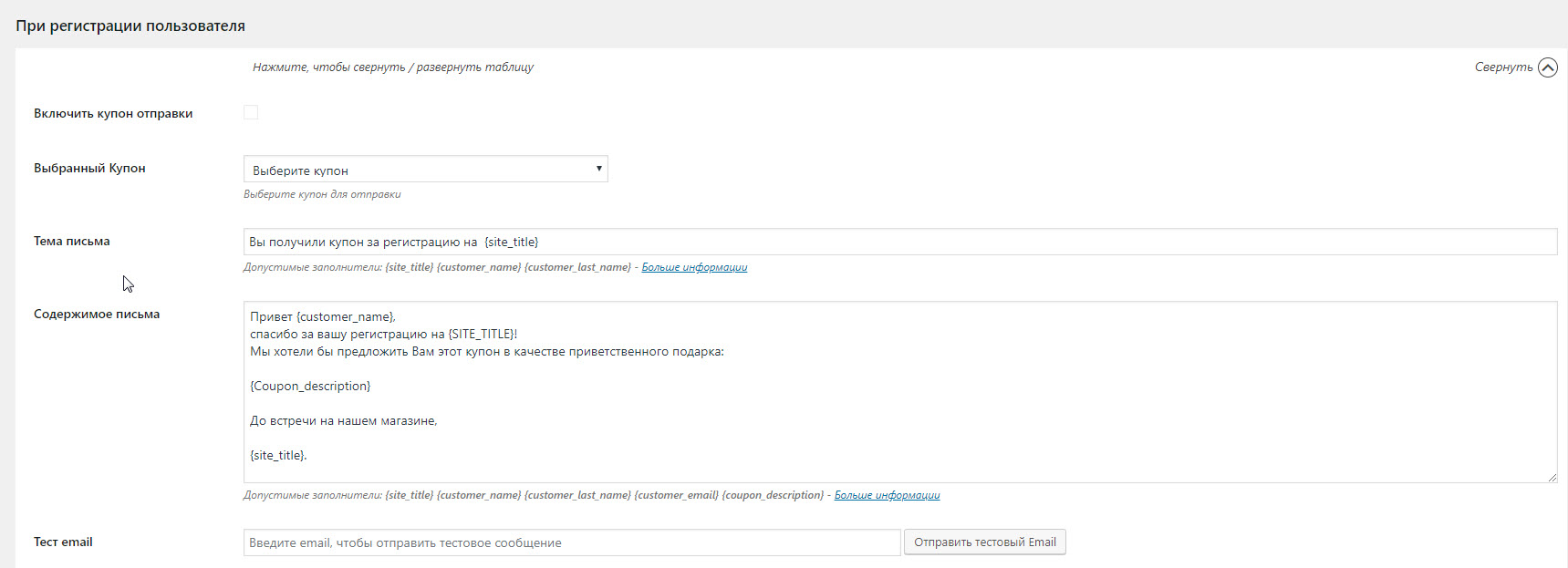Open "Больше информации" link below content textarea
Screen dimensions: 1568x568
coord(887,495)
